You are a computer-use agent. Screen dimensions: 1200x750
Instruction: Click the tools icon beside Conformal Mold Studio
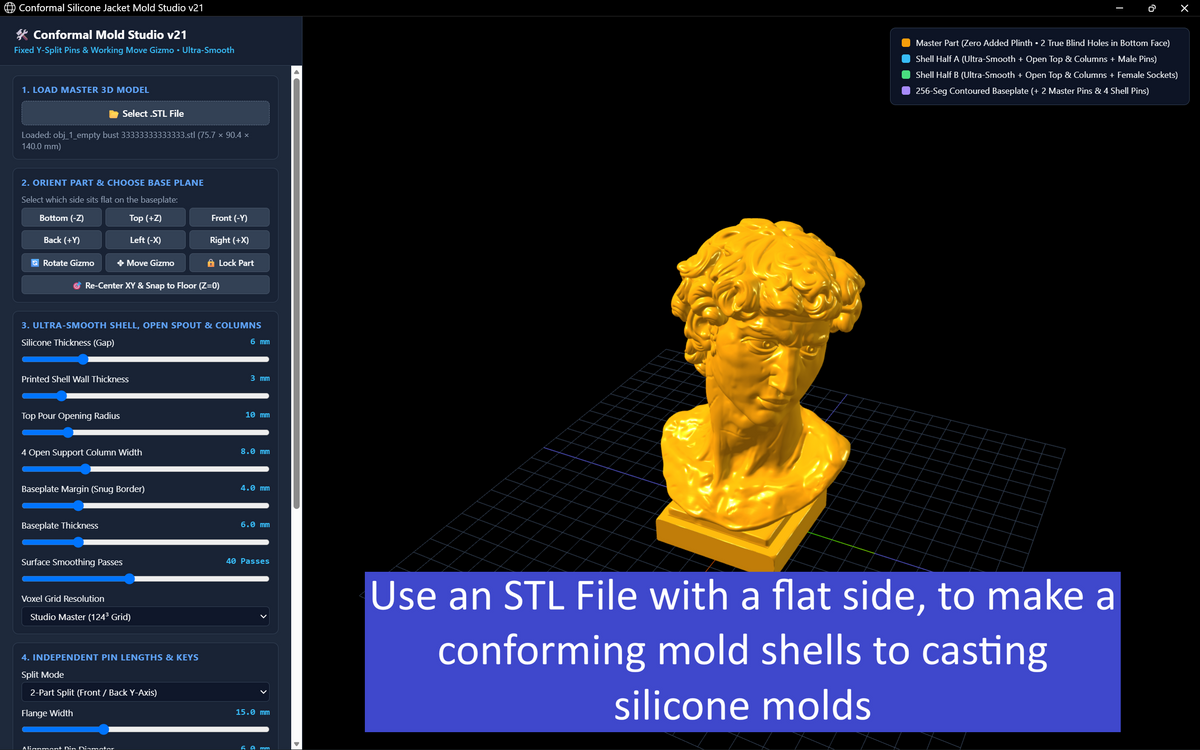point(22,34)
